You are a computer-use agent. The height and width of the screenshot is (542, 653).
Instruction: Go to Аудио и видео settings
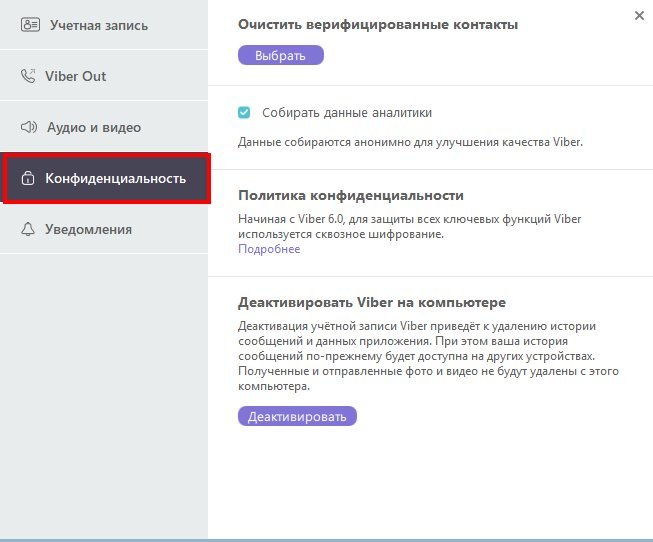93,127
